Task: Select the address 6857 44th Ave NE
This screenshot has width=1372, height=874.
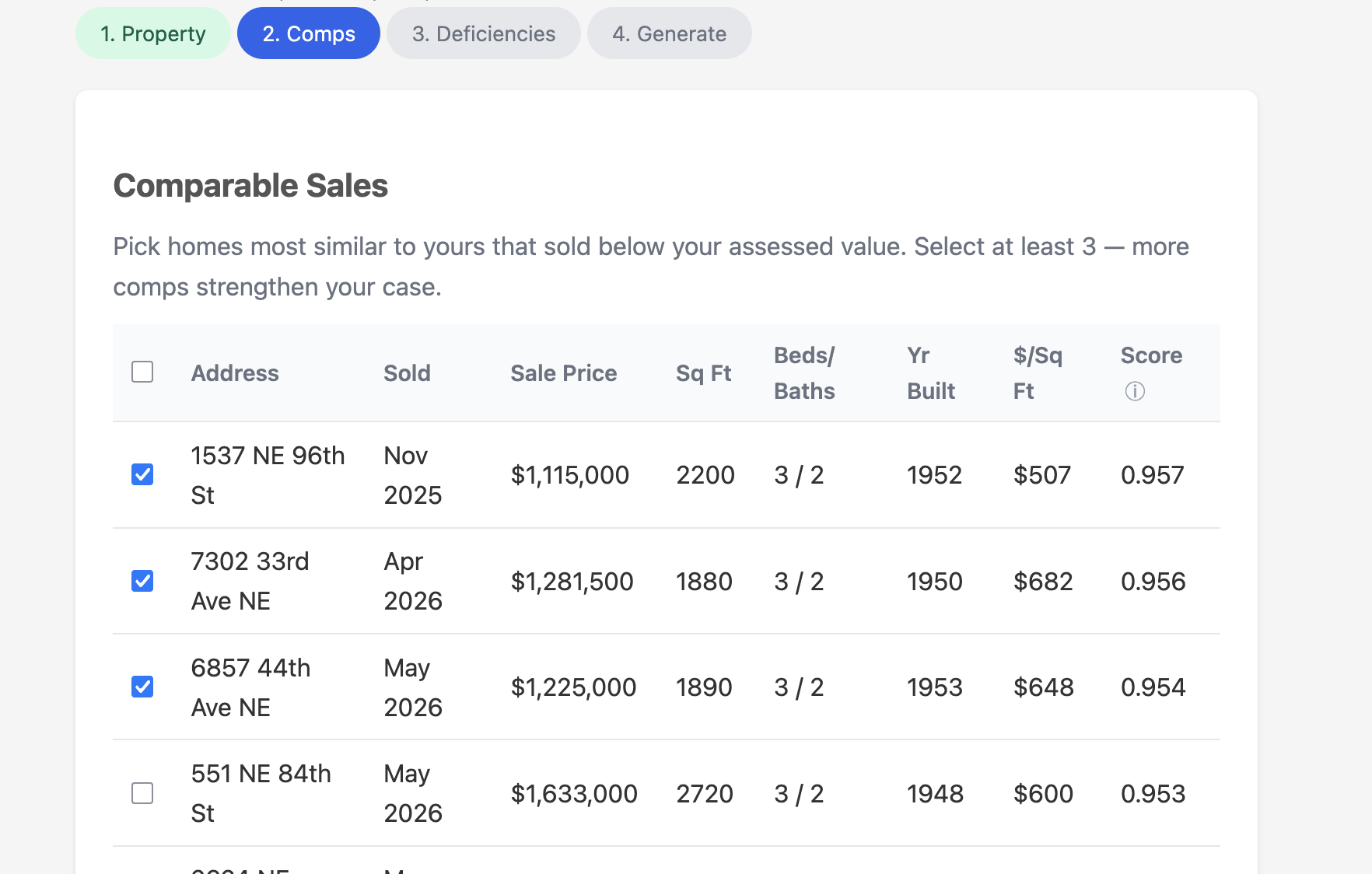Action: pos(250,687)
